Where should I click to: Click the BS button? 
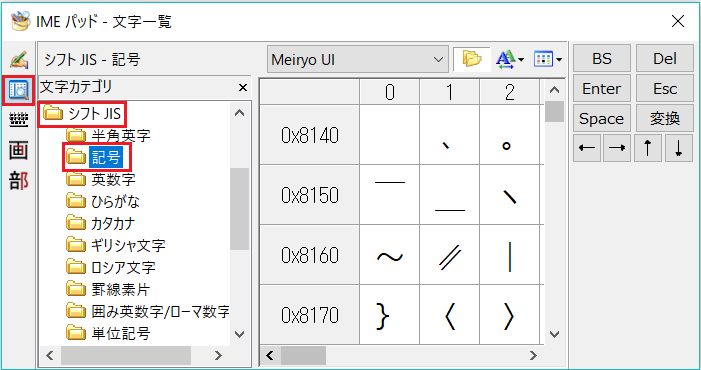[602, 59]
